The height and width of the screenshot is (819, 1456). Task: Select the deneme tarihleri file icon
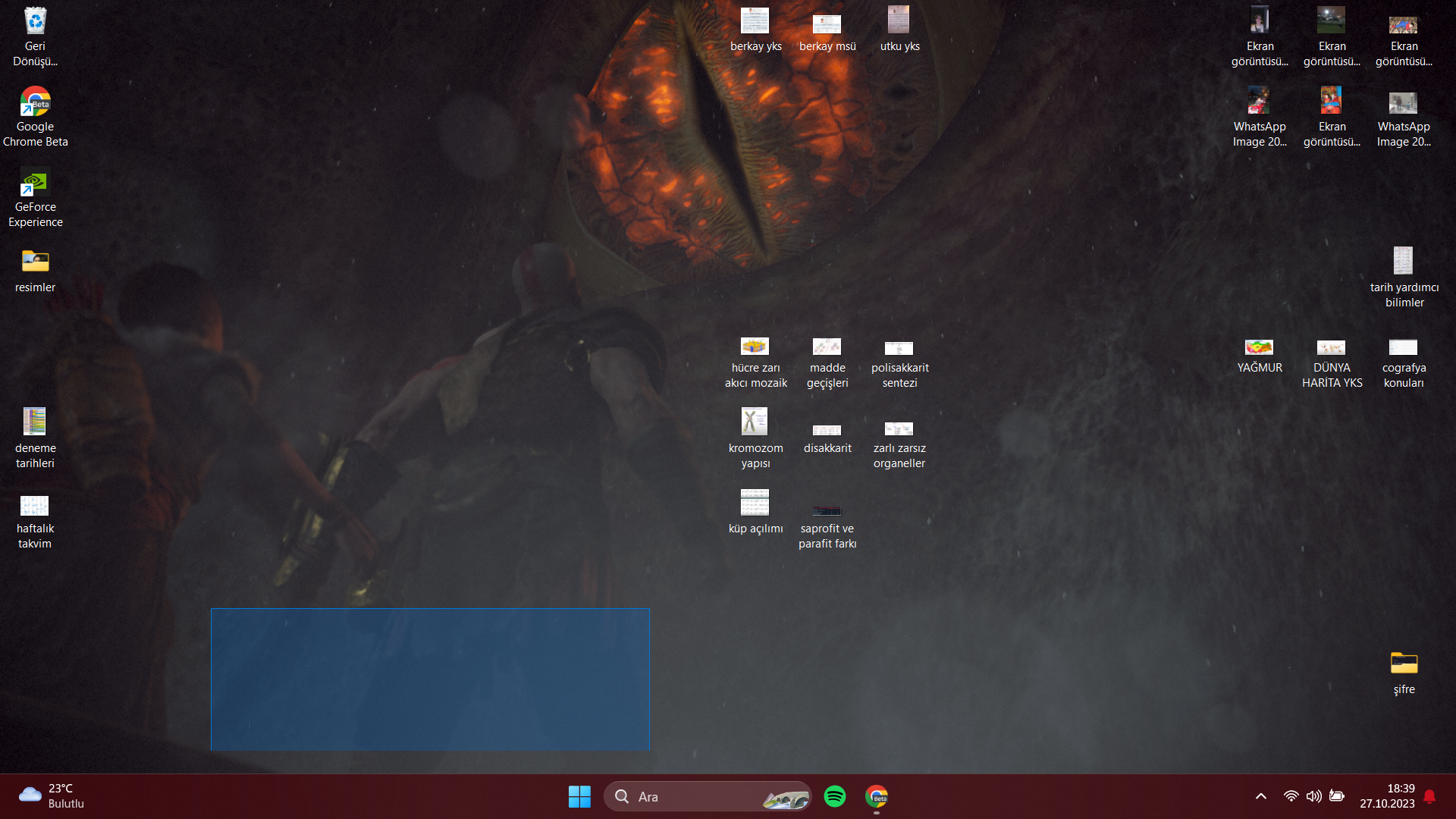click(35, 438)
